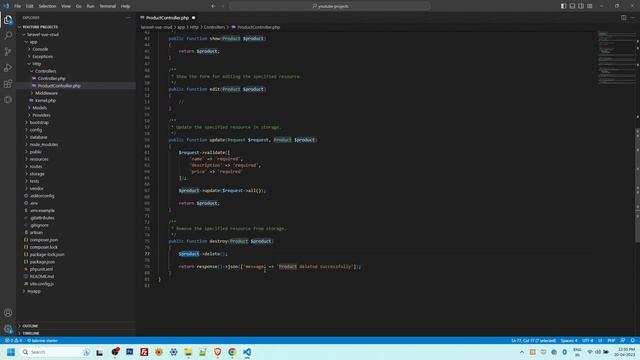The image size is (640, 360).
Task: Open FileZilla from the taskbar
Action: 144,352
